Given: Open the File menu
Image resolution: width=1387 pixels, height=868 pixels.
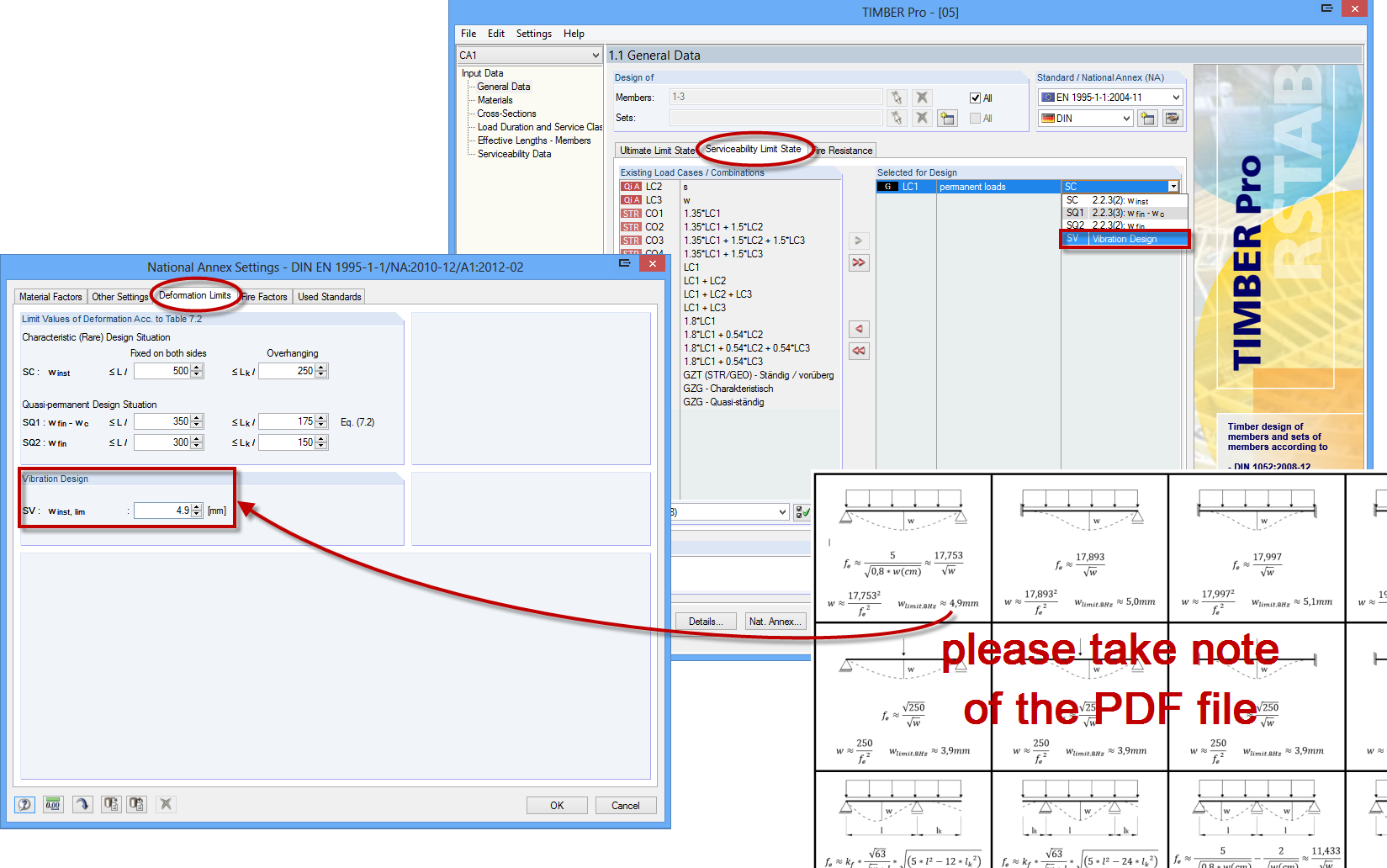Looking at the screenshot, I should coord(469,34).
